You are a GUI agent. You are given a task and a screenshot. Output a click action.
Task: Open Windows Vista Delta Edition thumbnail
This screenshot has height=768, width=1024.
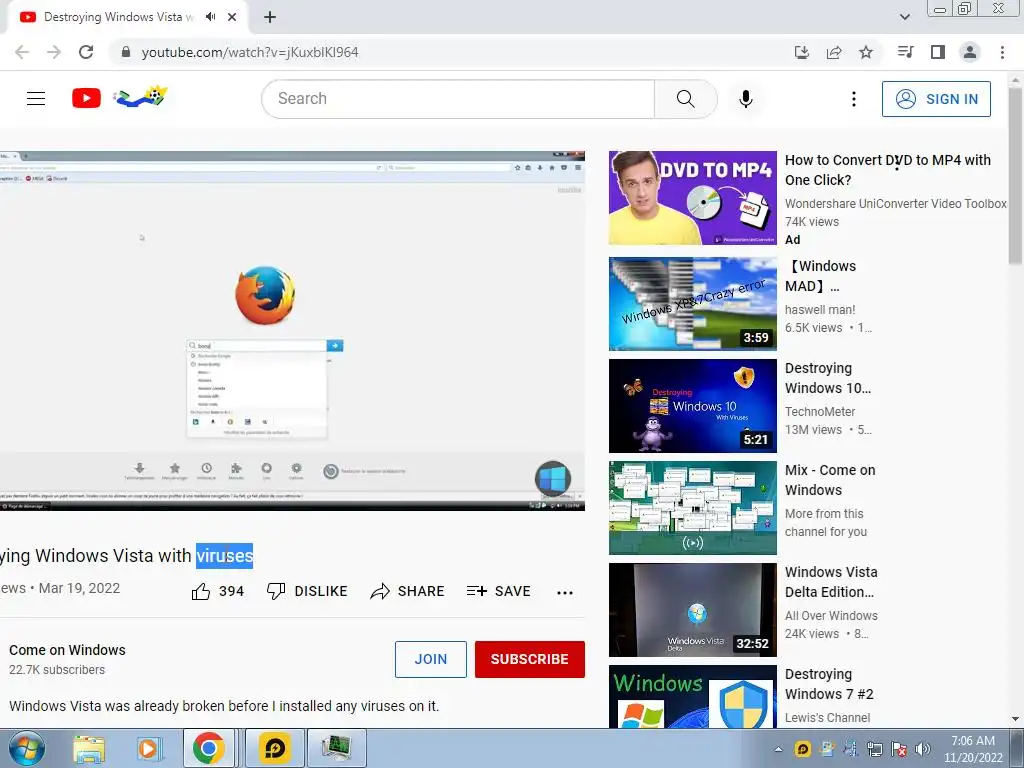pyautogui.click(x=693, y=609)
